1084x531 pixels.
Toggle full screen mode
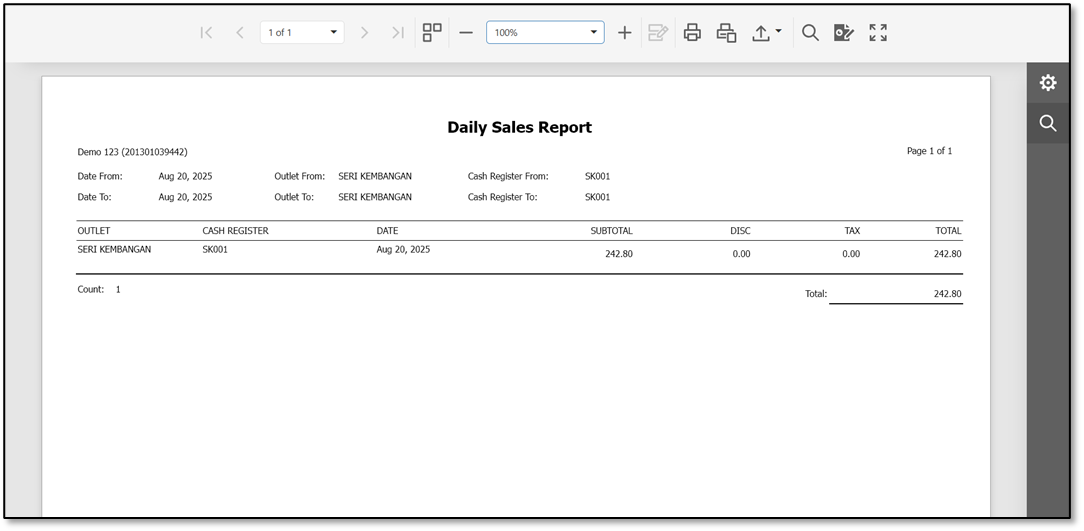coord(878,32)
